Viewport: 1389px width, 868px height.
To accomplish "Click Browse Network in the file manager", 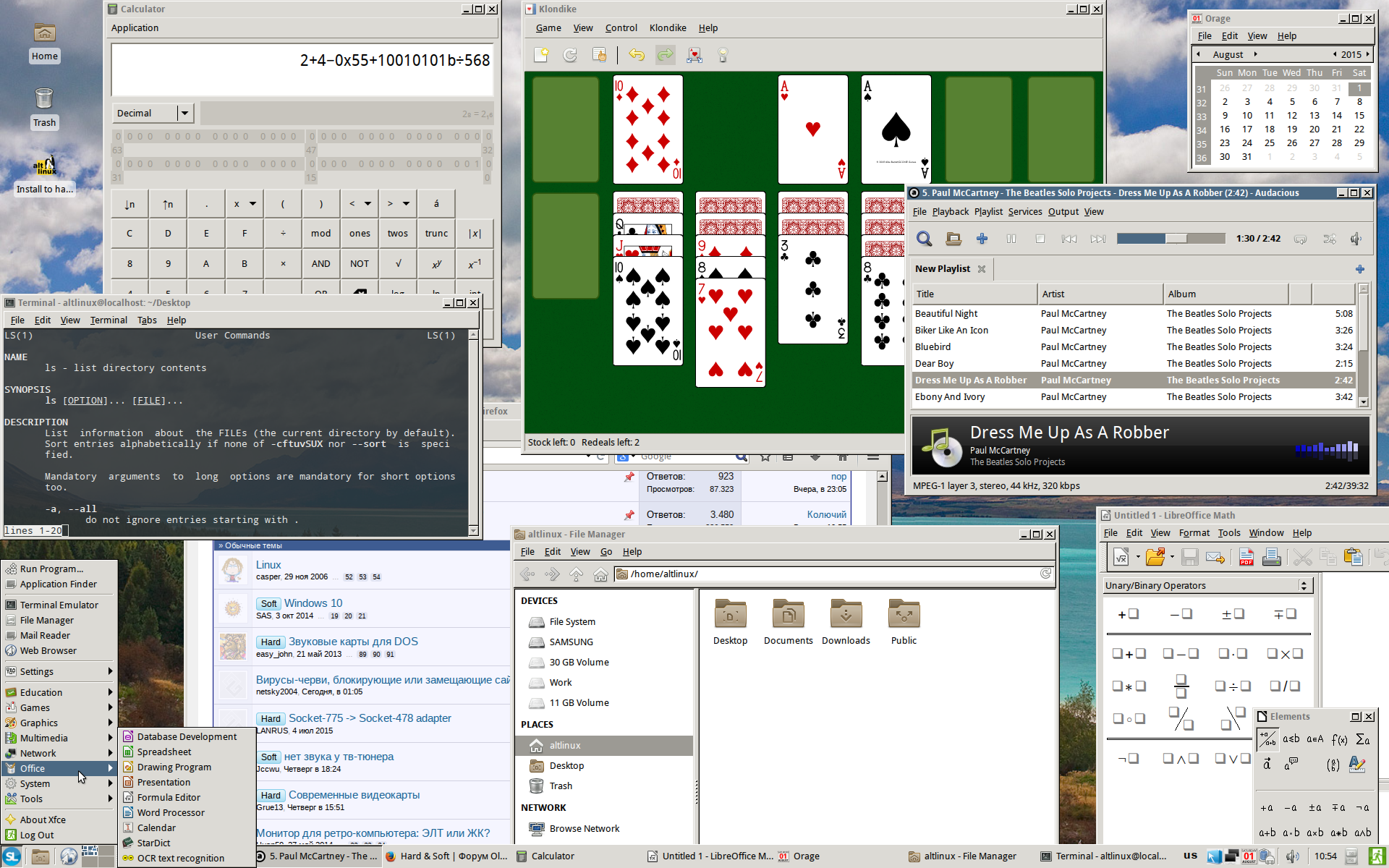I will pyautogui.click(x=583, y=828).
